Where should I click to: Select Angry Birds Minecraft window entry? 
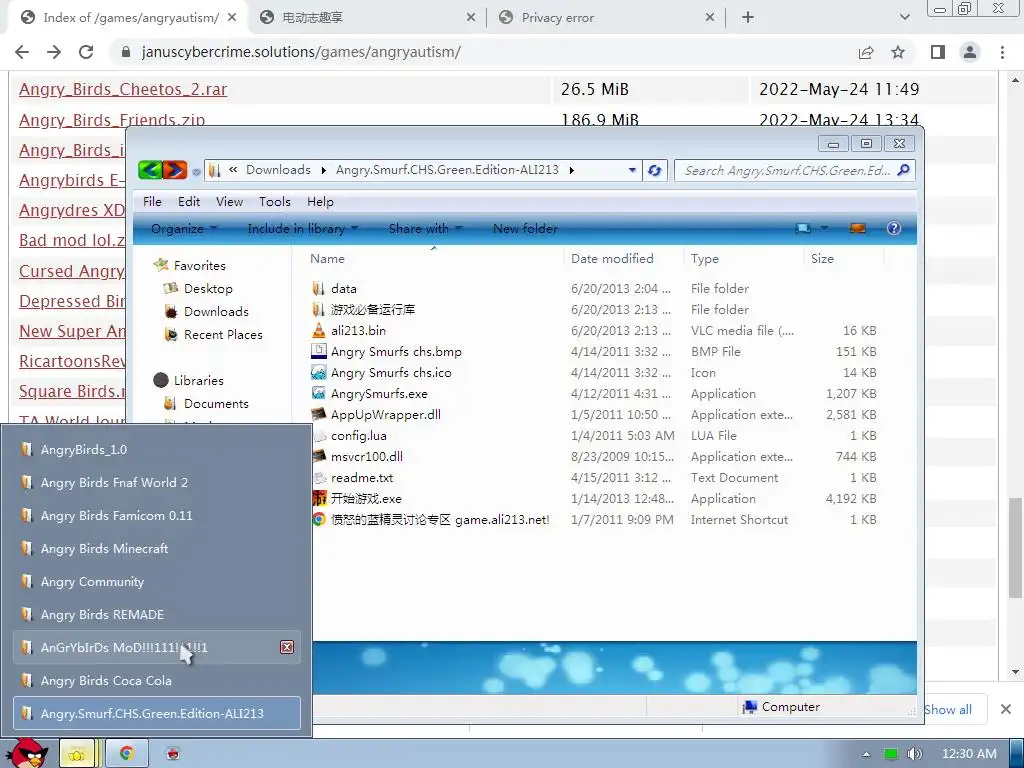tap(157, 549)
